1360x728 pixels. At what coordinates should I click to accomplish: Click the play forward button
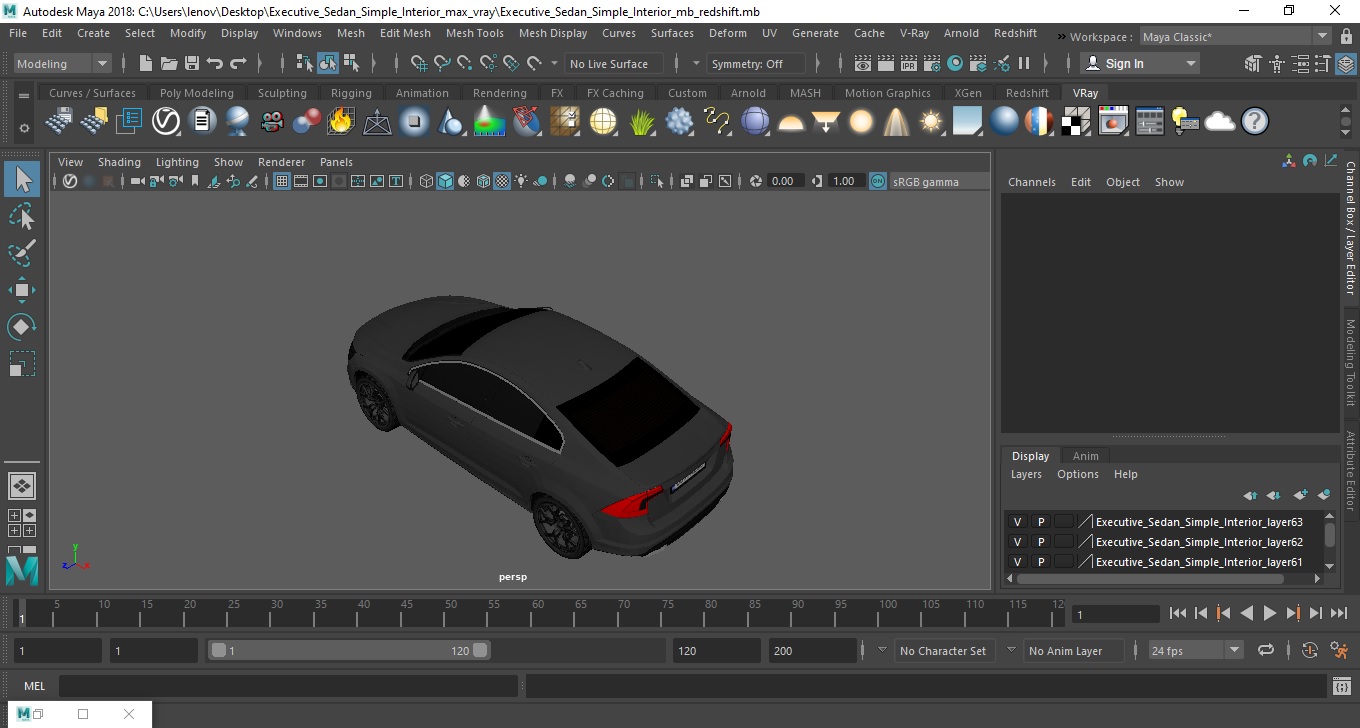point(1269,613)
